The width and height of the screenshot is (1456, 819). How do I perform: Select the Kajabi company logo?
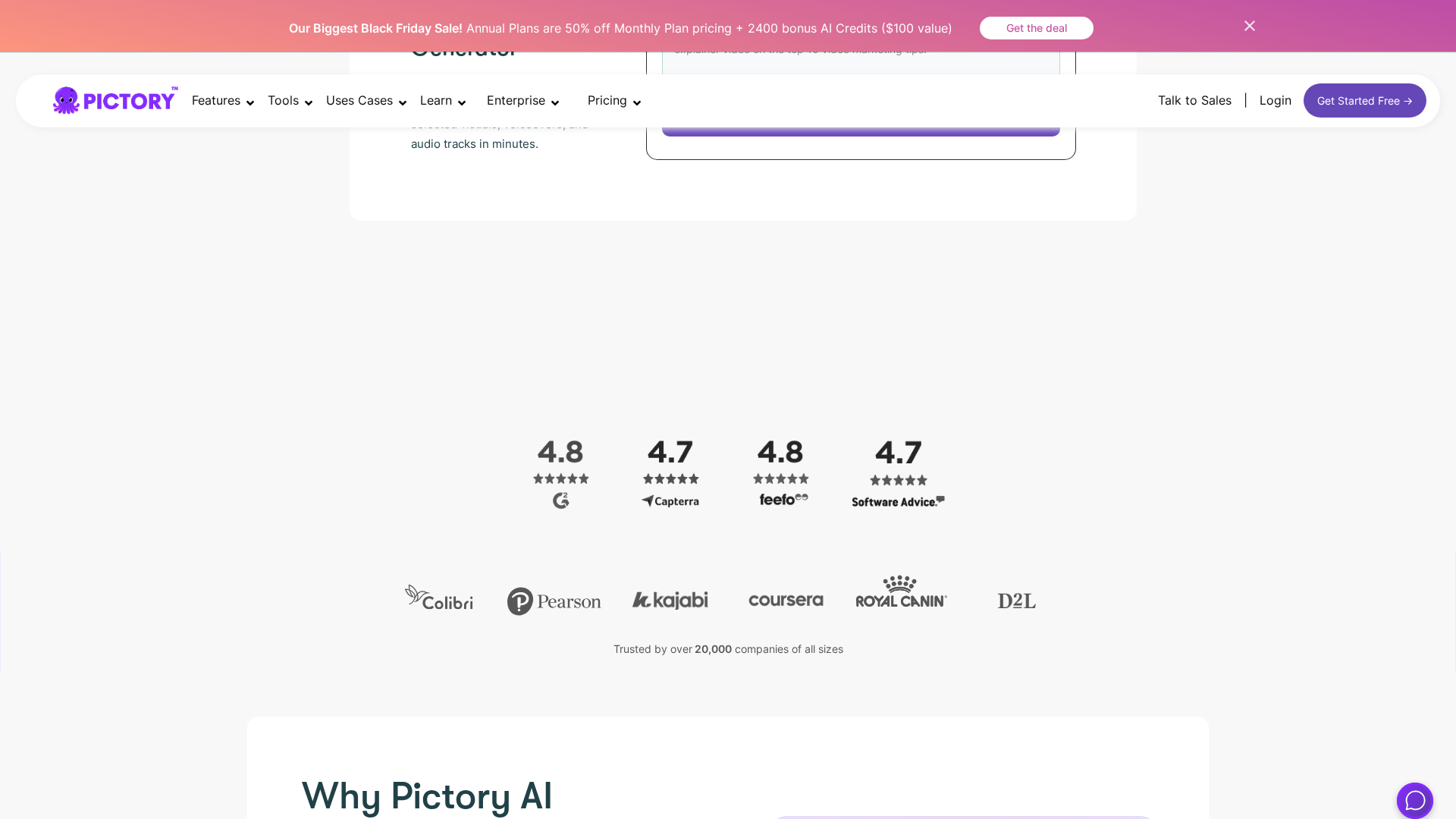pyautogui.click(x=670, y=599)
